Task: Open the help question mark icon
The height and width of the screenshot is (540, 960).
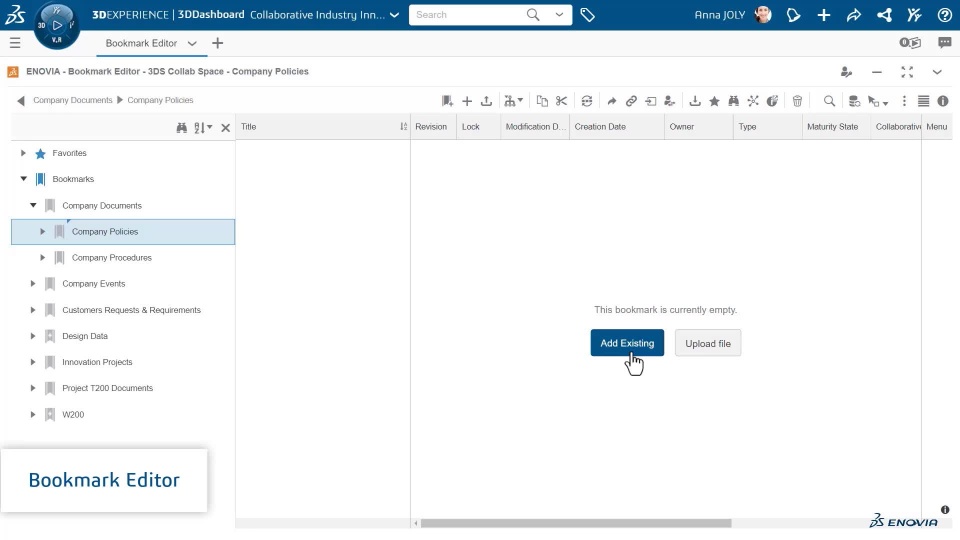Action: (x=945, y=15)
